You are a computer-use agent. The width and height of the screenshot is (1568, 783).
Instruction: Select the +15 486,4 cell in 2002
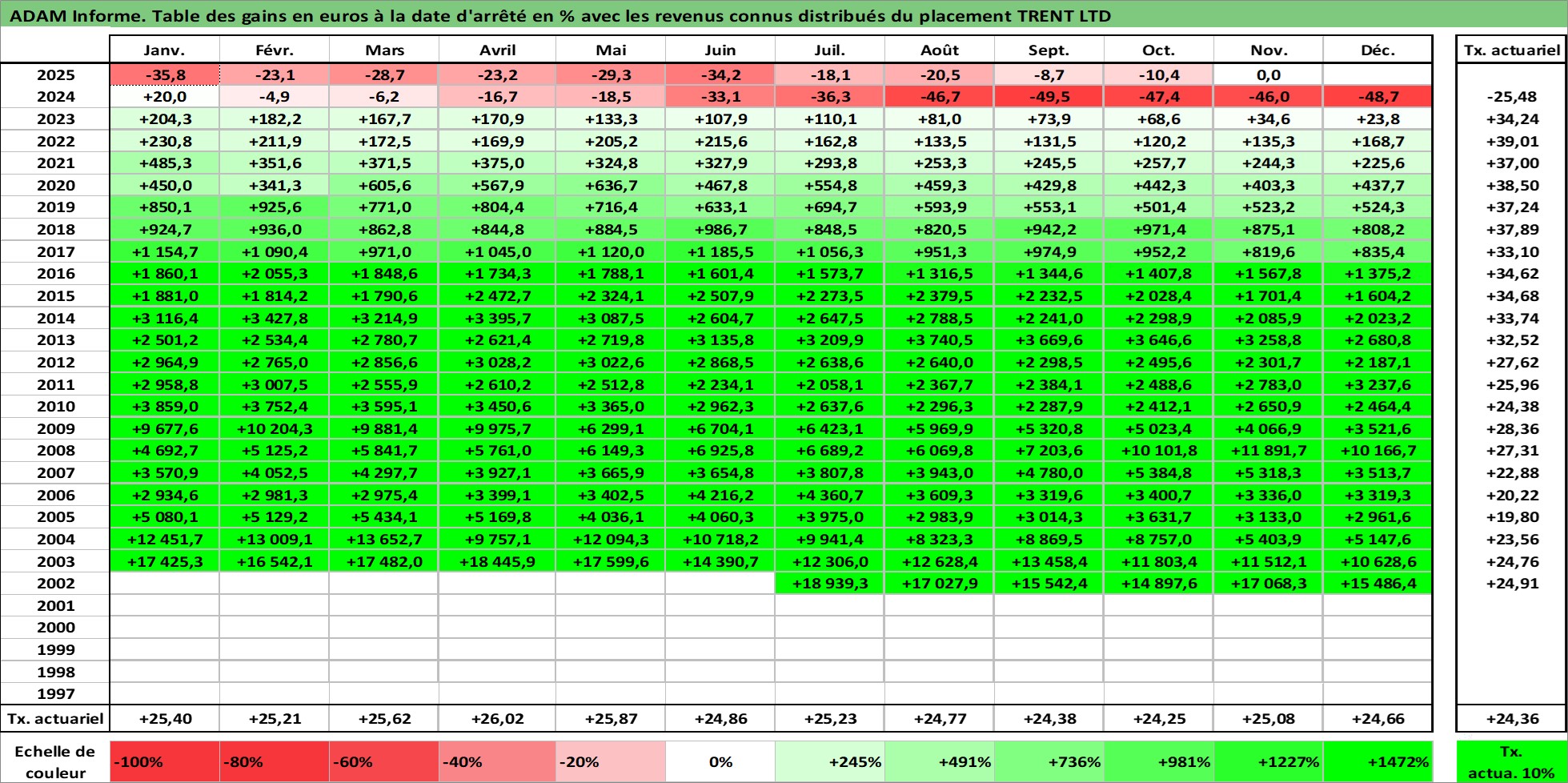1378,584
